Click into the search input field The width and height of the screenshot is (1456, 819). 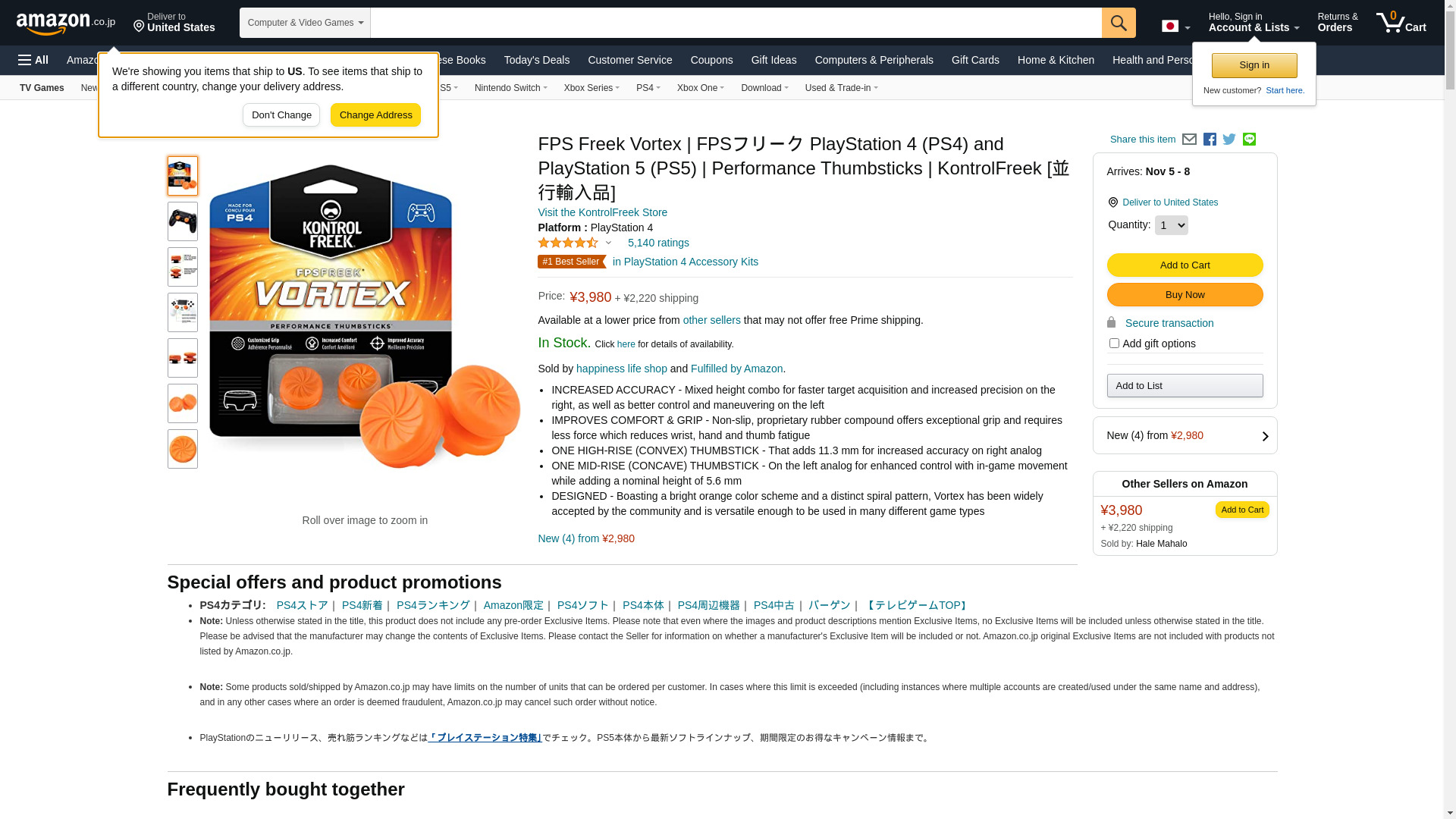point(736,23)
